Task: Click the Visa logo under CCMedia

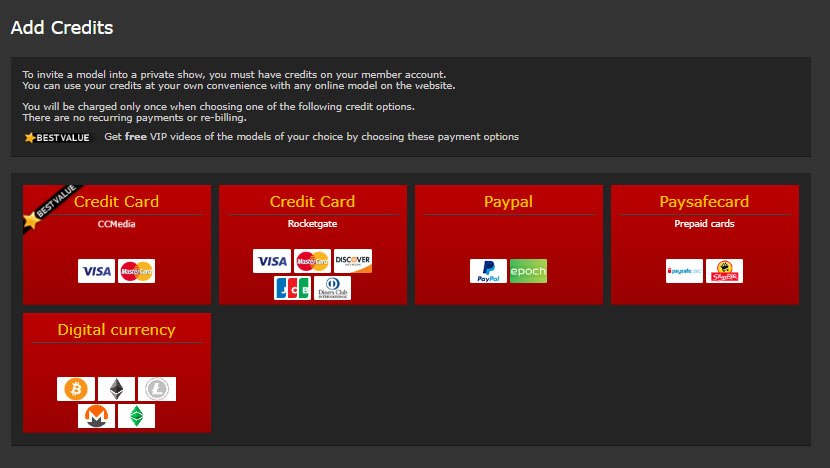Action: [96, 271]
